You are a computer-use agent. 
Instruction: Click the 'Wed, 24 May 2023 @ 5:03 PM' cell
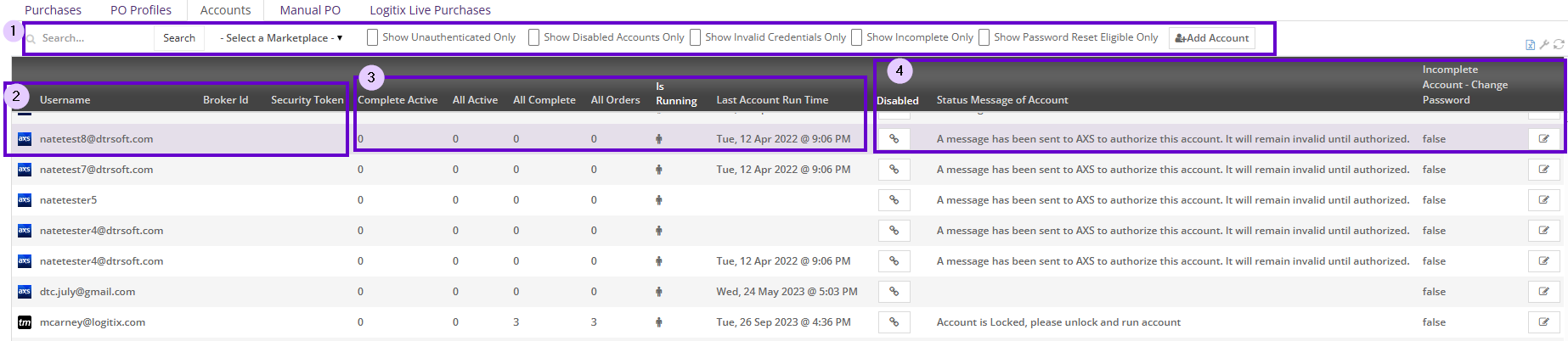point(787,292)
